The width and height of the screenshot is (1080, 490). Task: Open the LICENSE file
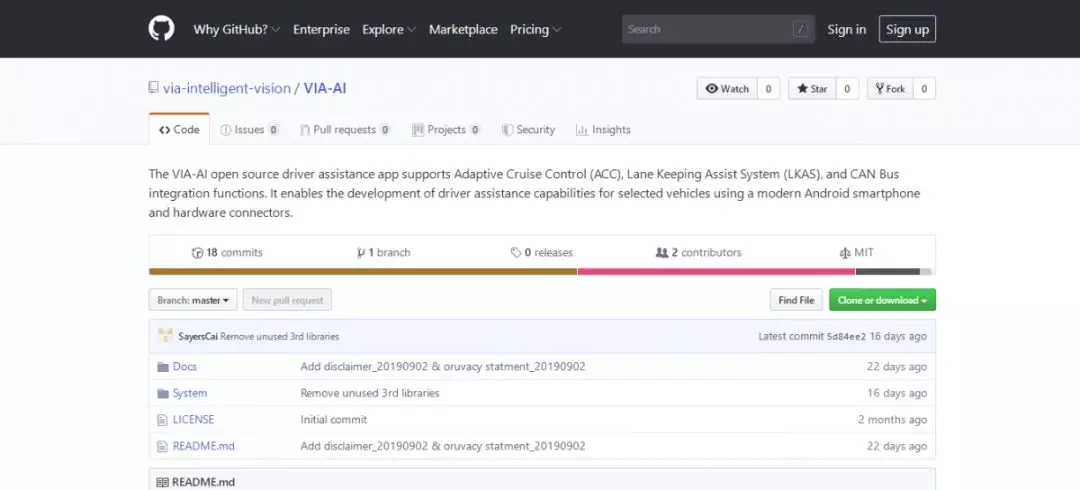[194, 419]
